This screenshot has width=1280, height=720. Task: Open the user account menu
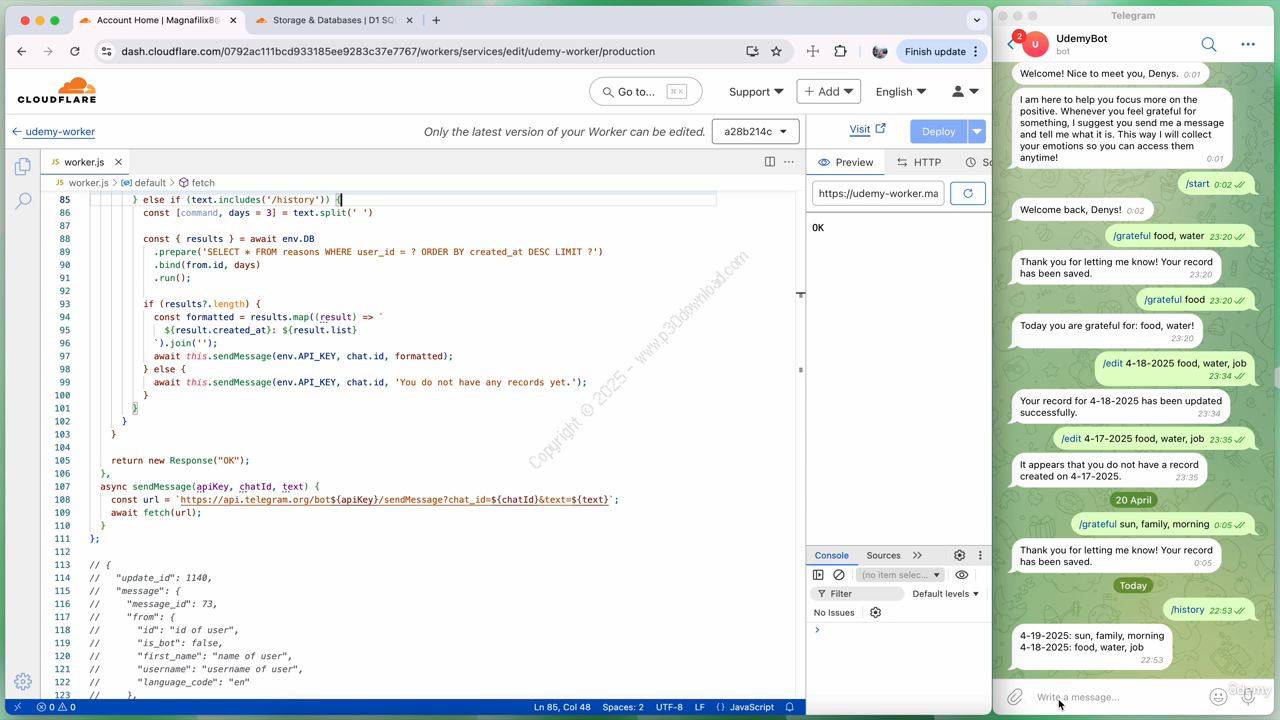(964, 91)
